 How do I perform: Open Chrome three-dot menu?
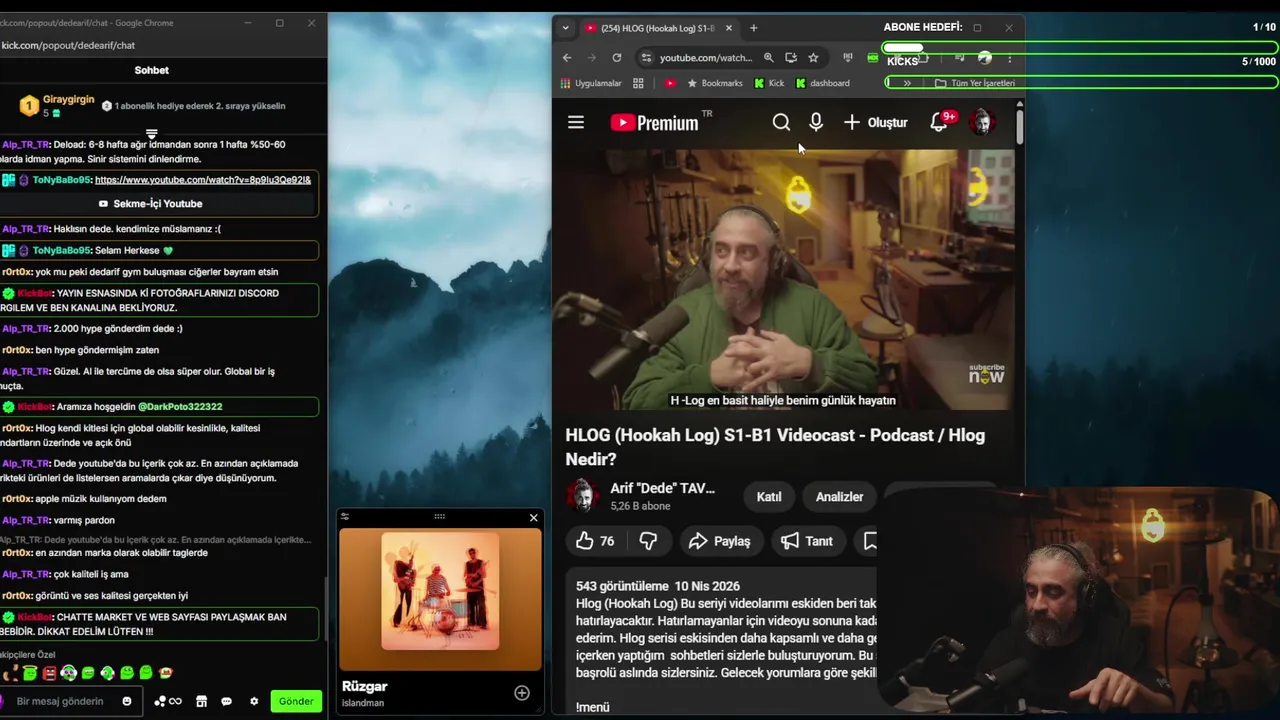pyautogui.click(x=1010, y=58)
